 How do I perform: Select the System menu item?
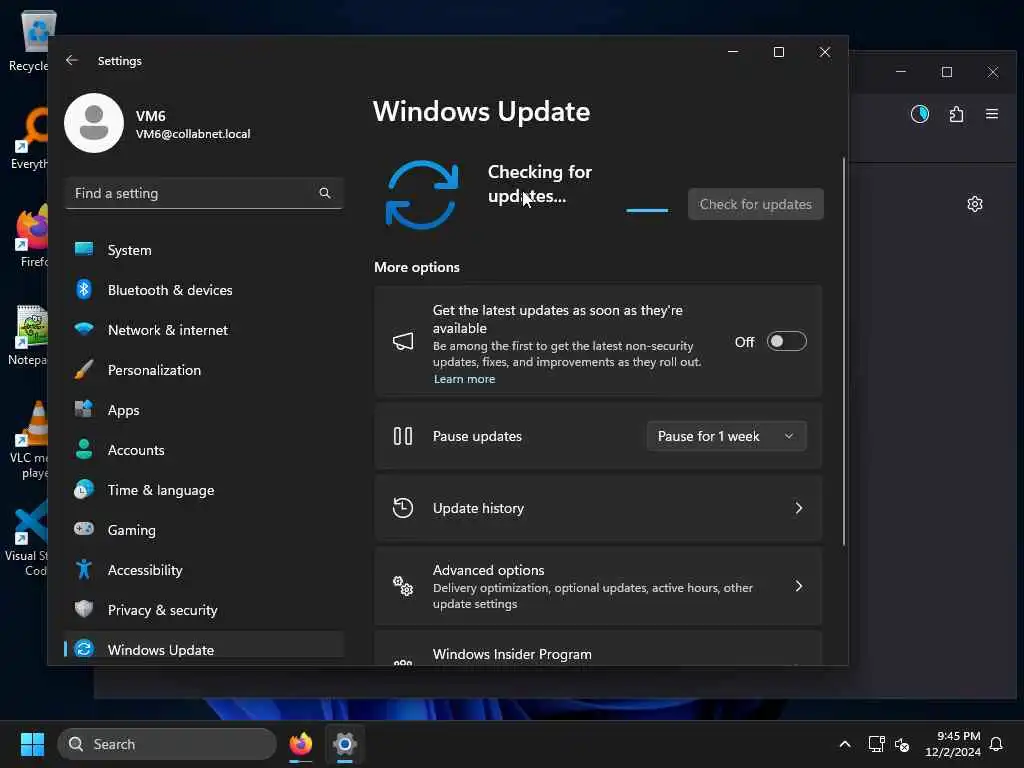pos(204,249)
